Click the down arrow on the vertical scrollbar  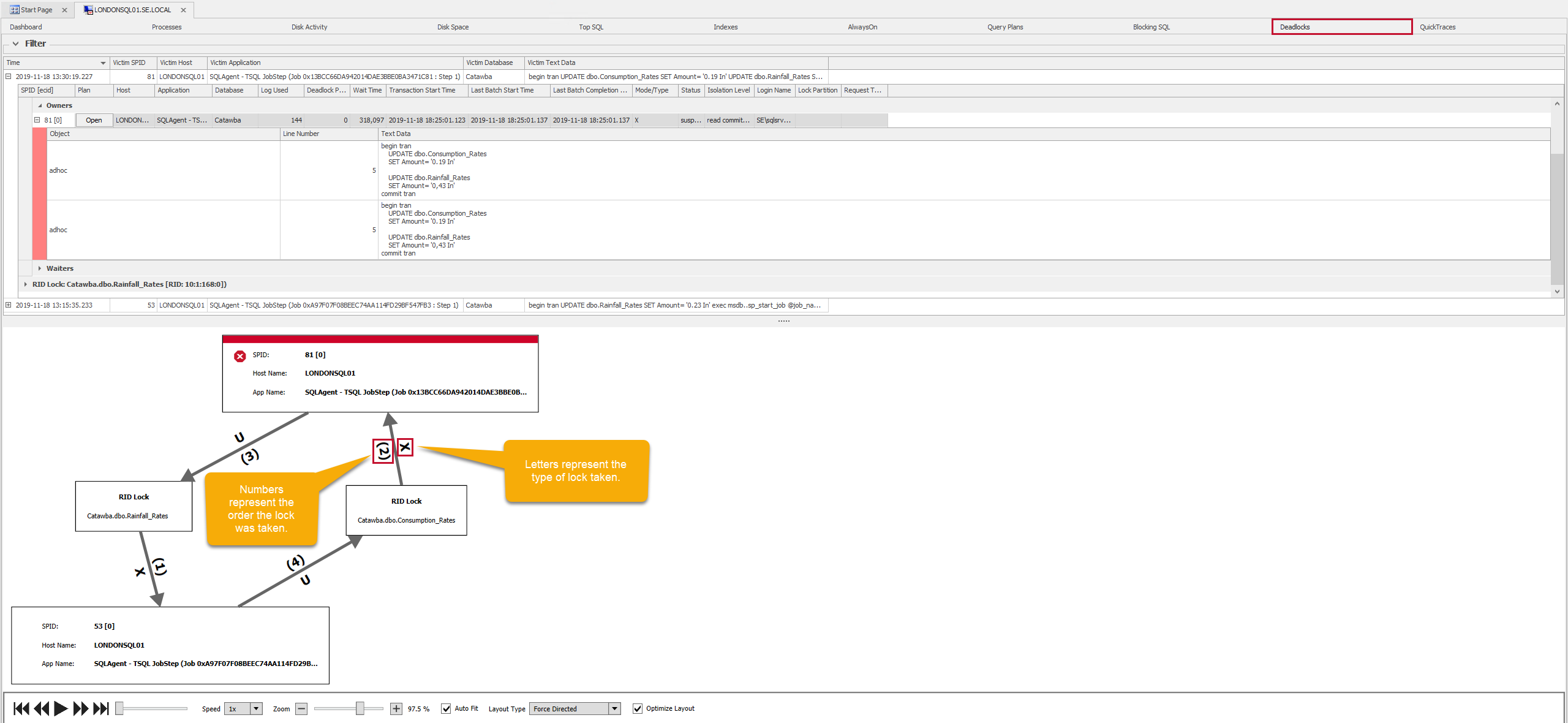click(1558, 292)
